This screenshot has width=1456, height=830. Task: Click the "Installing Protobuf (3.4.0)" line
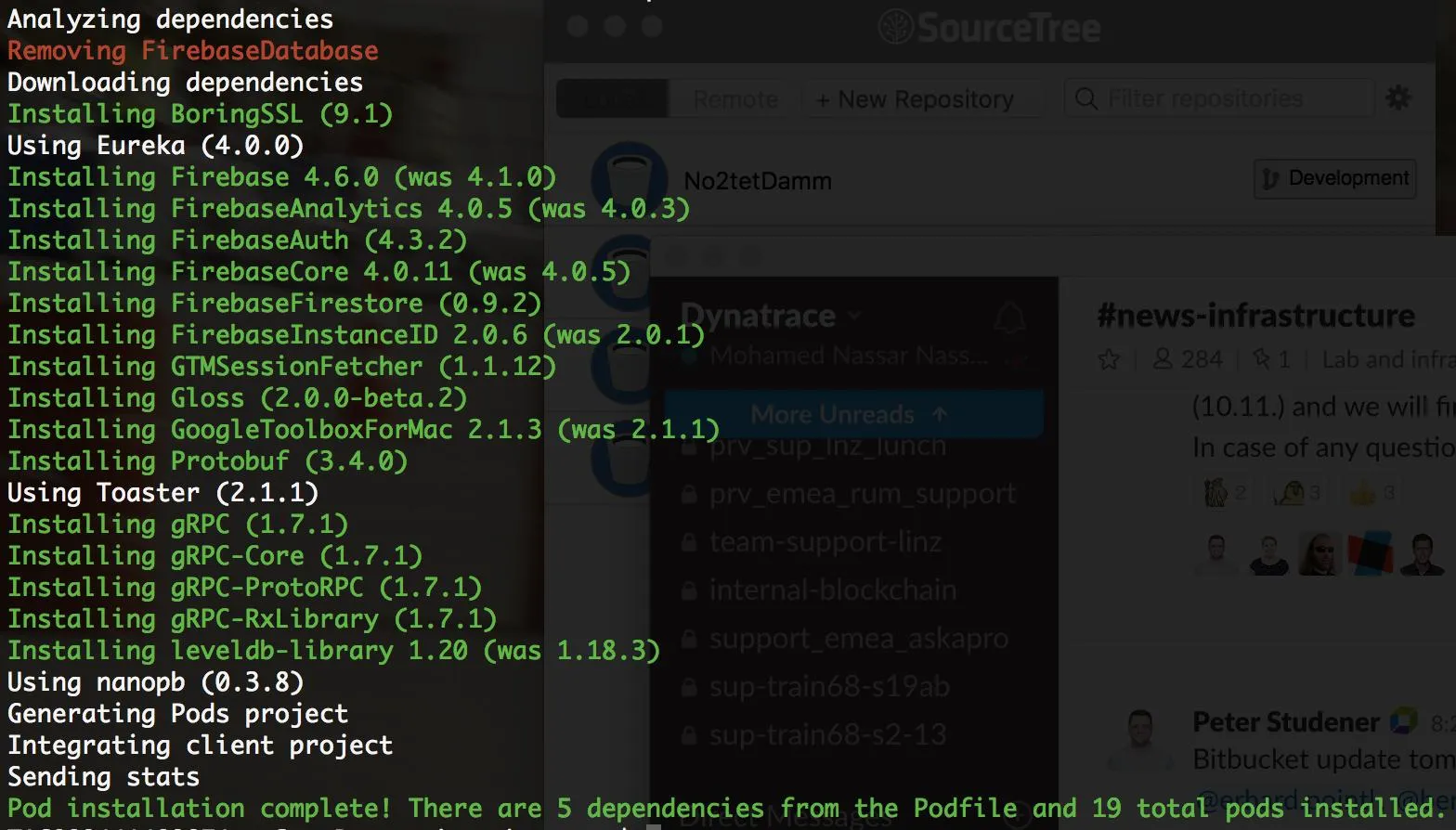click(207, 461)
